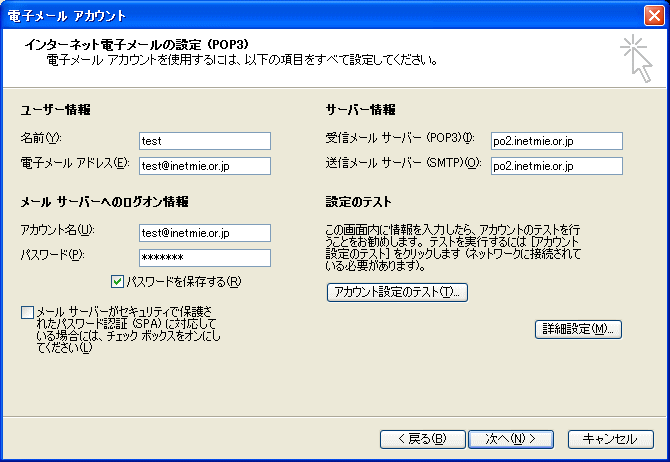
Task: Click the インターネット電子メールの設定 (POP3) title
Action: (x=136, y=44)
